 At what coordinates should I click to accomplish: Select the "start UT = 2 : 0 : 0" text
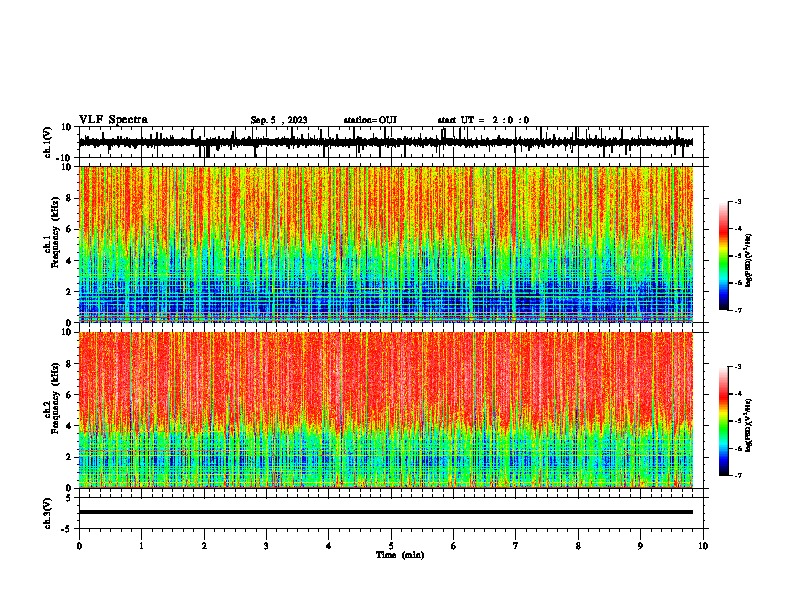[x=483, y=120]
